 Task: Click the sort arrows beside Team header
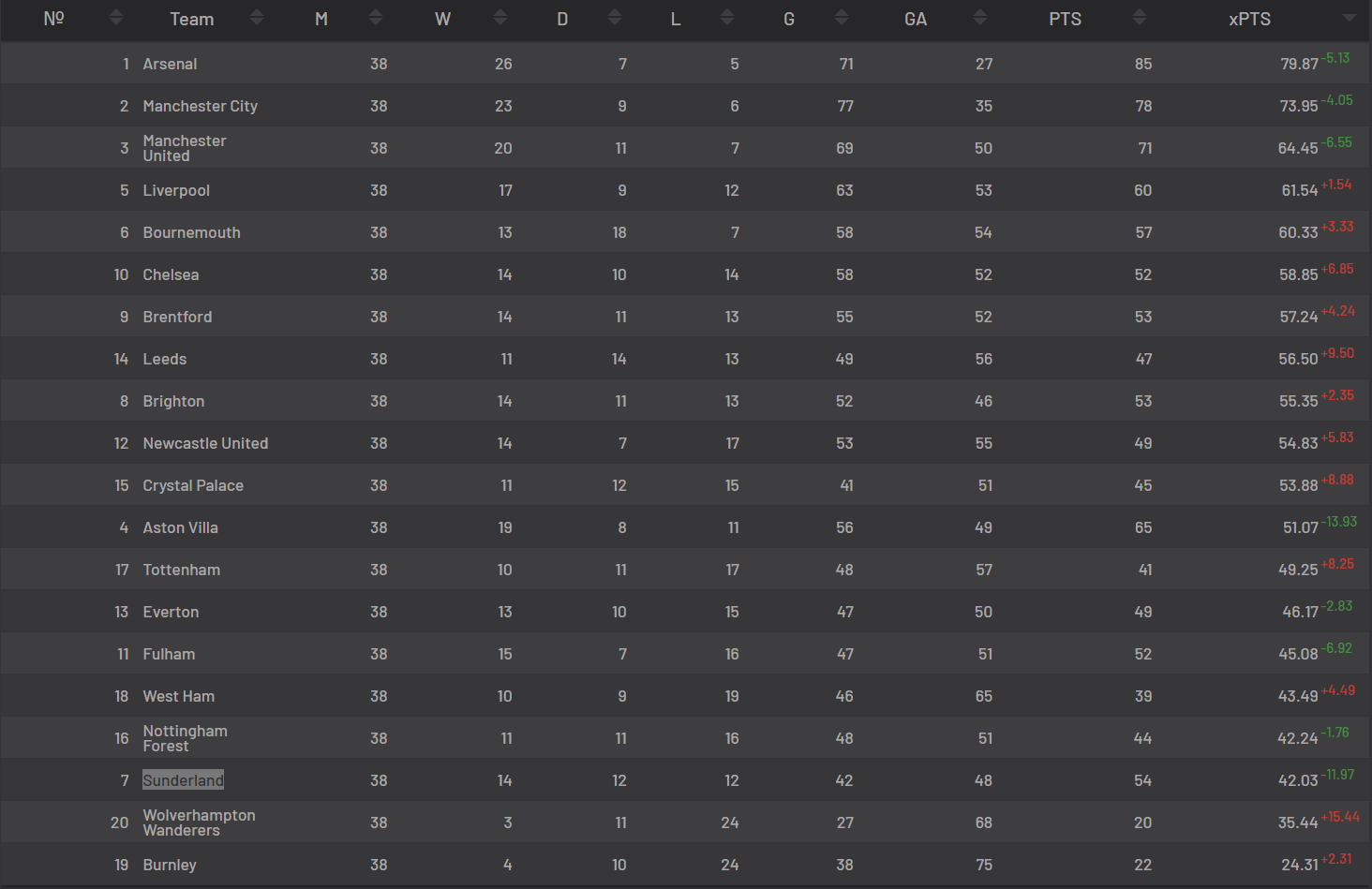(257, 17)
